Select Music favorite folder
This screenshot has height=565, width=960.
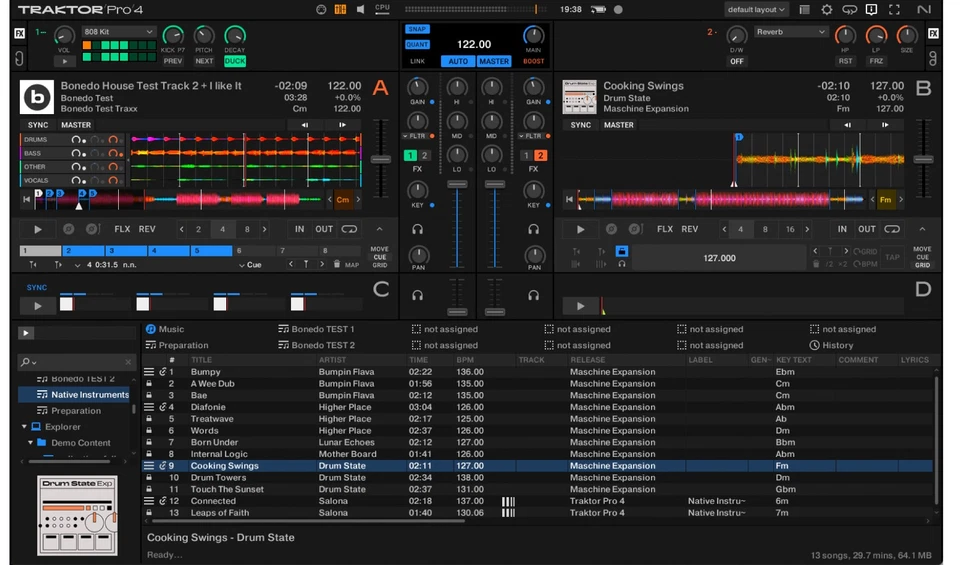tap(165, 329)
